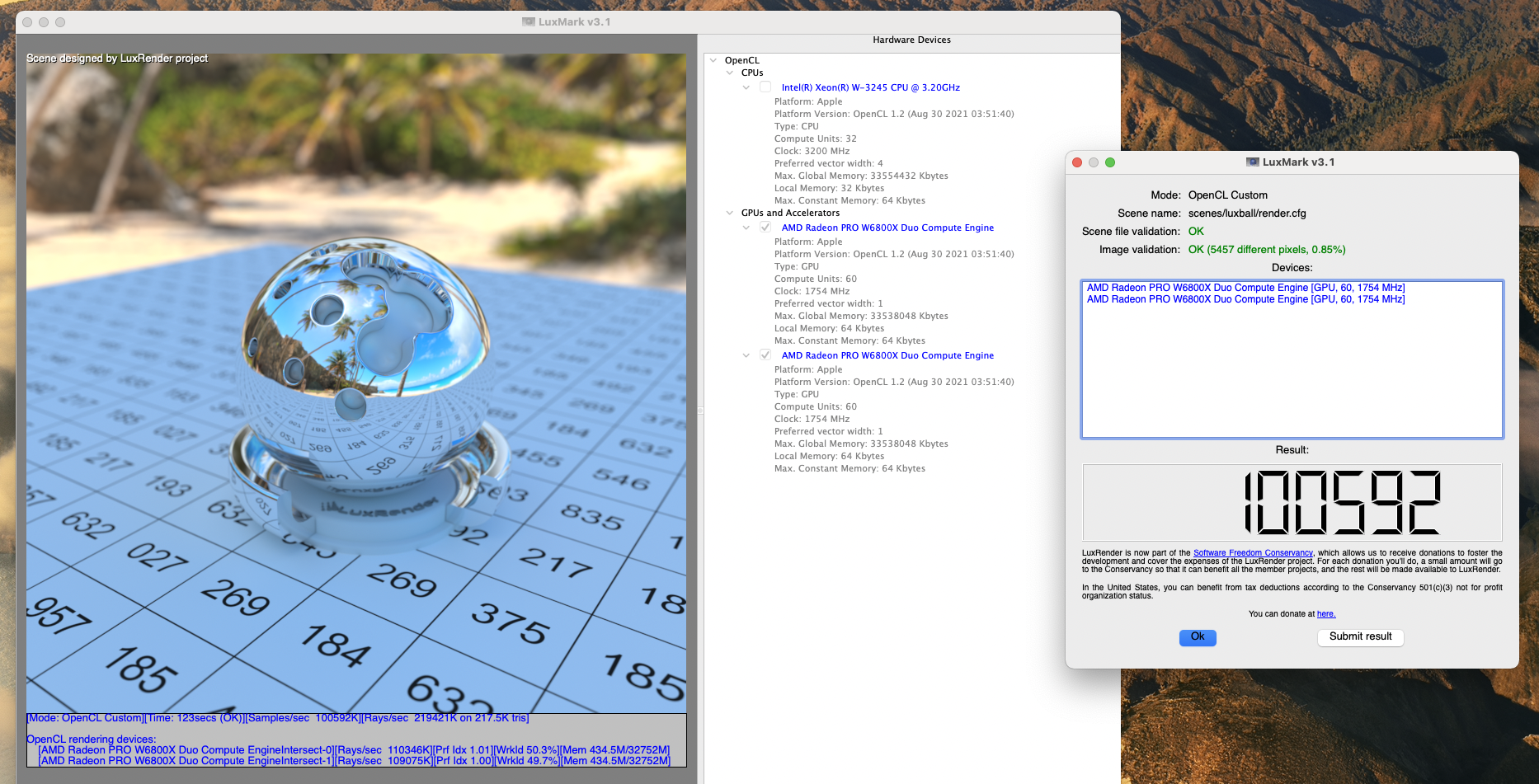The image size is (1539, 784).
Task: Click the Hardware Devices panel header
Action: click(911, 40)
